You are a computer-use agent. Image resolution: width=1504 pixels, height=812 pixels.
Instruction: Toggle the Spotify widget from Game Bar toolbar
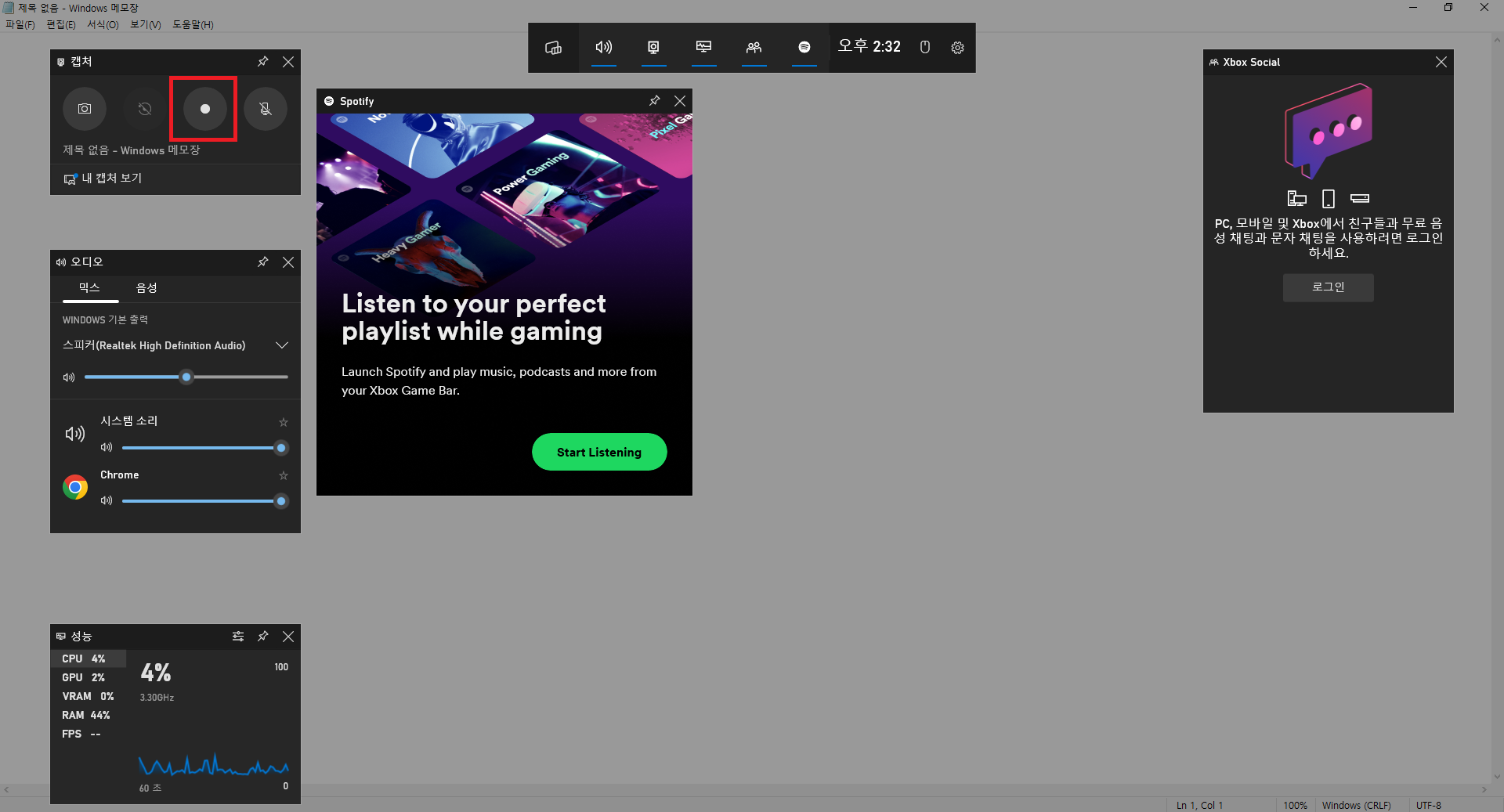click(804, 48)
